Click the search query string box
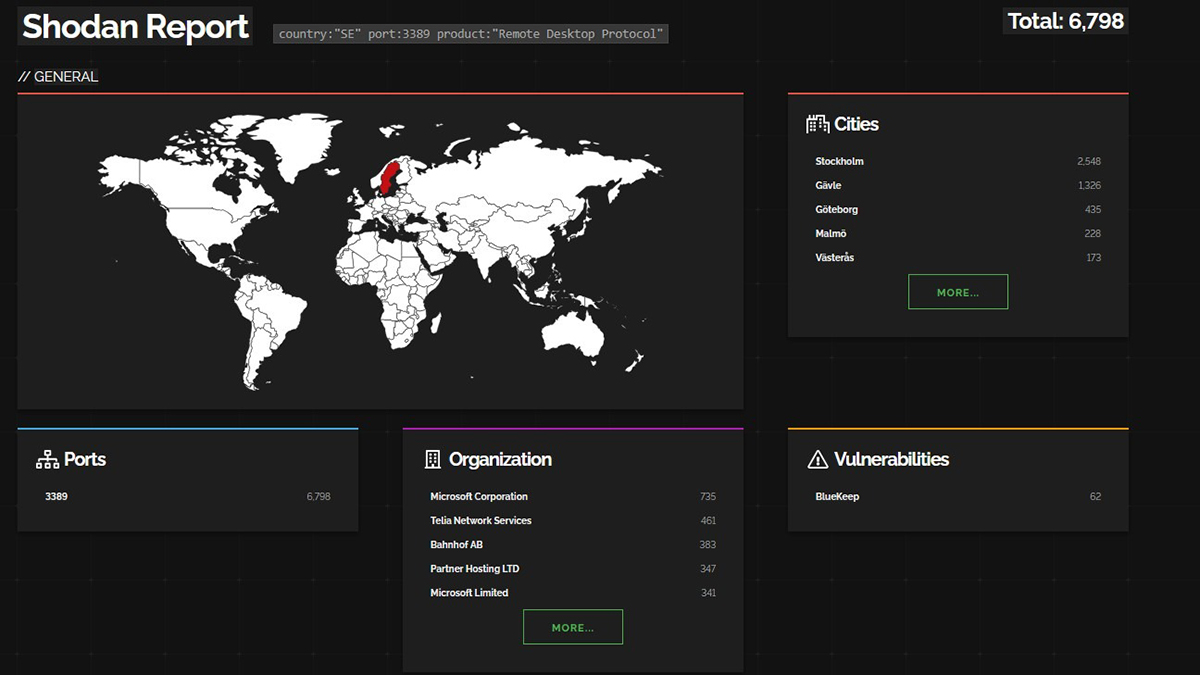Screen dimensions: 1200x675 point(471,34)
